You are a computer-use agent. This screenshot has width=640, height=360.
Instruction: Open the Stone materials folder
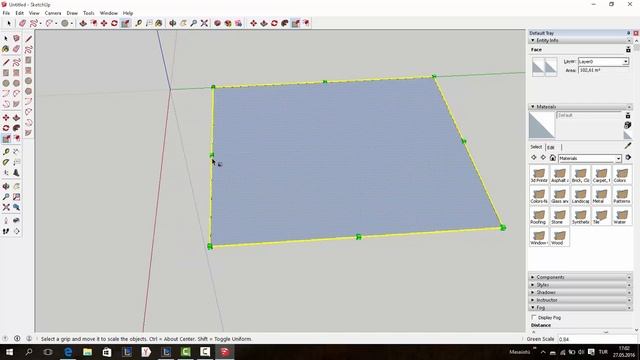tap(560, 216)
